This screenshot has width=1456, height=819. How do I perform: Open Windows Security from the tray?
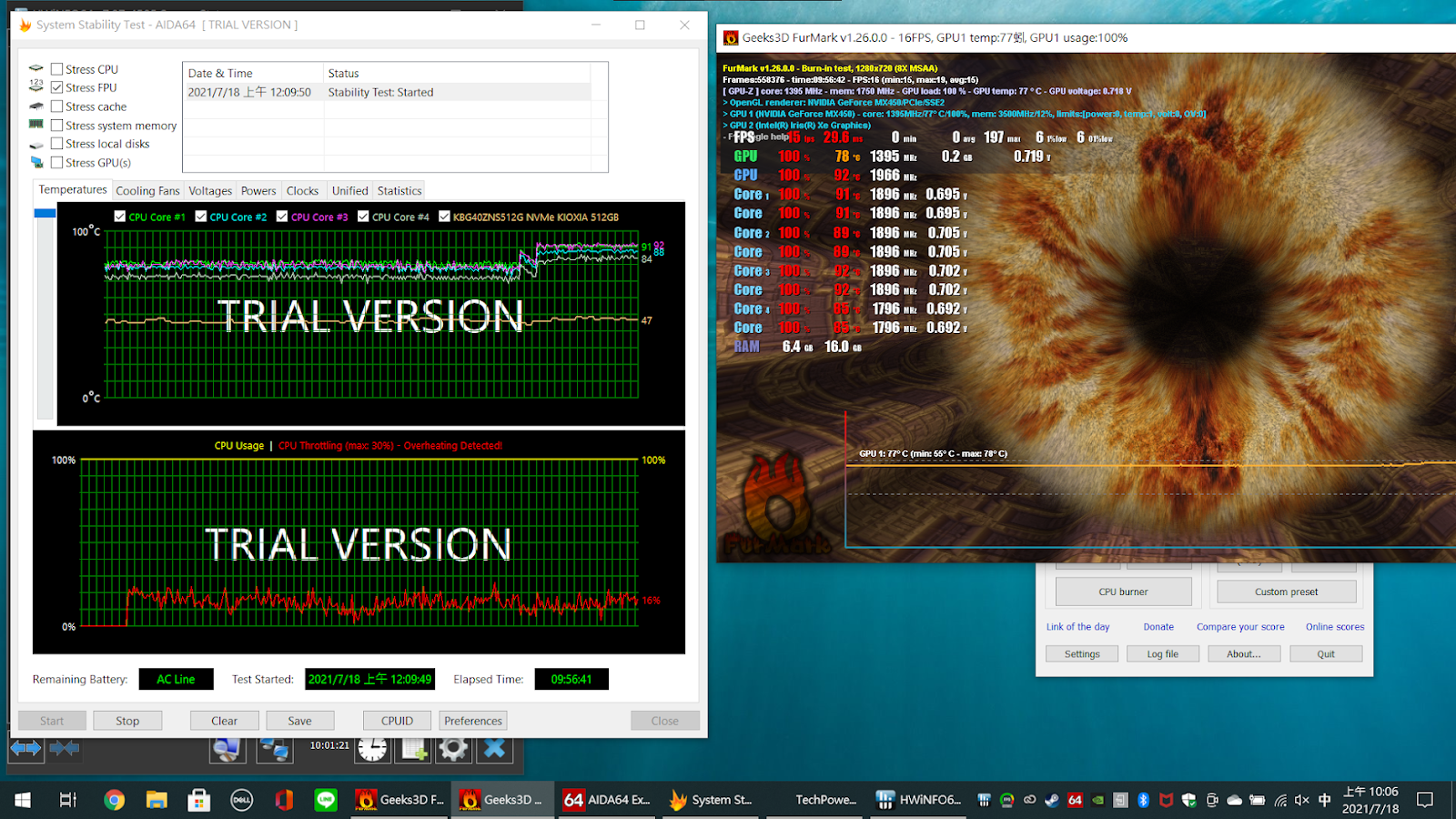click(1188, 800)
